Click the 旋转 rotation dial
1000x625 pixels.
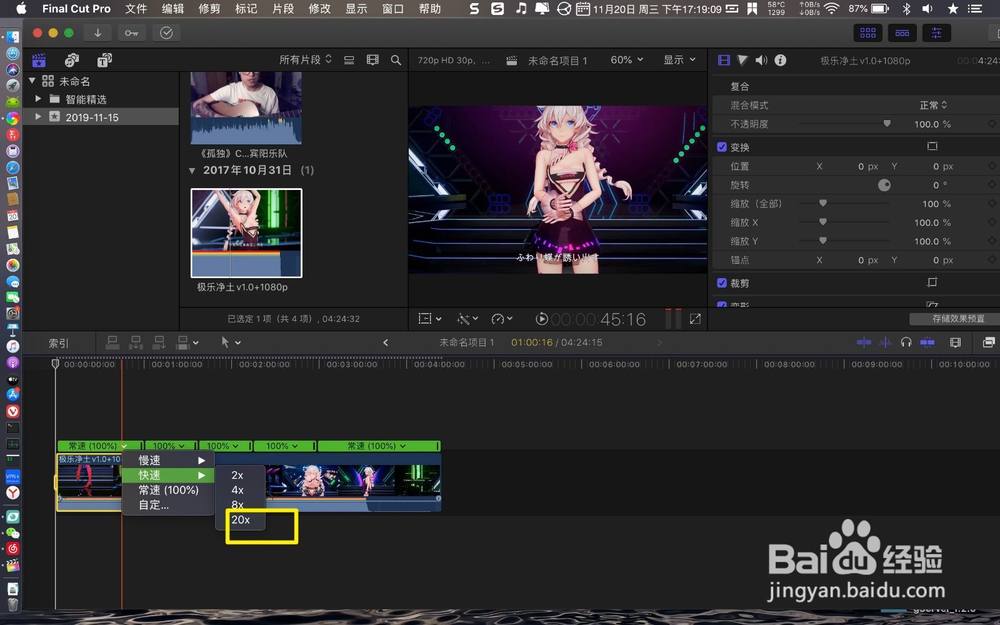click(884, 185)
